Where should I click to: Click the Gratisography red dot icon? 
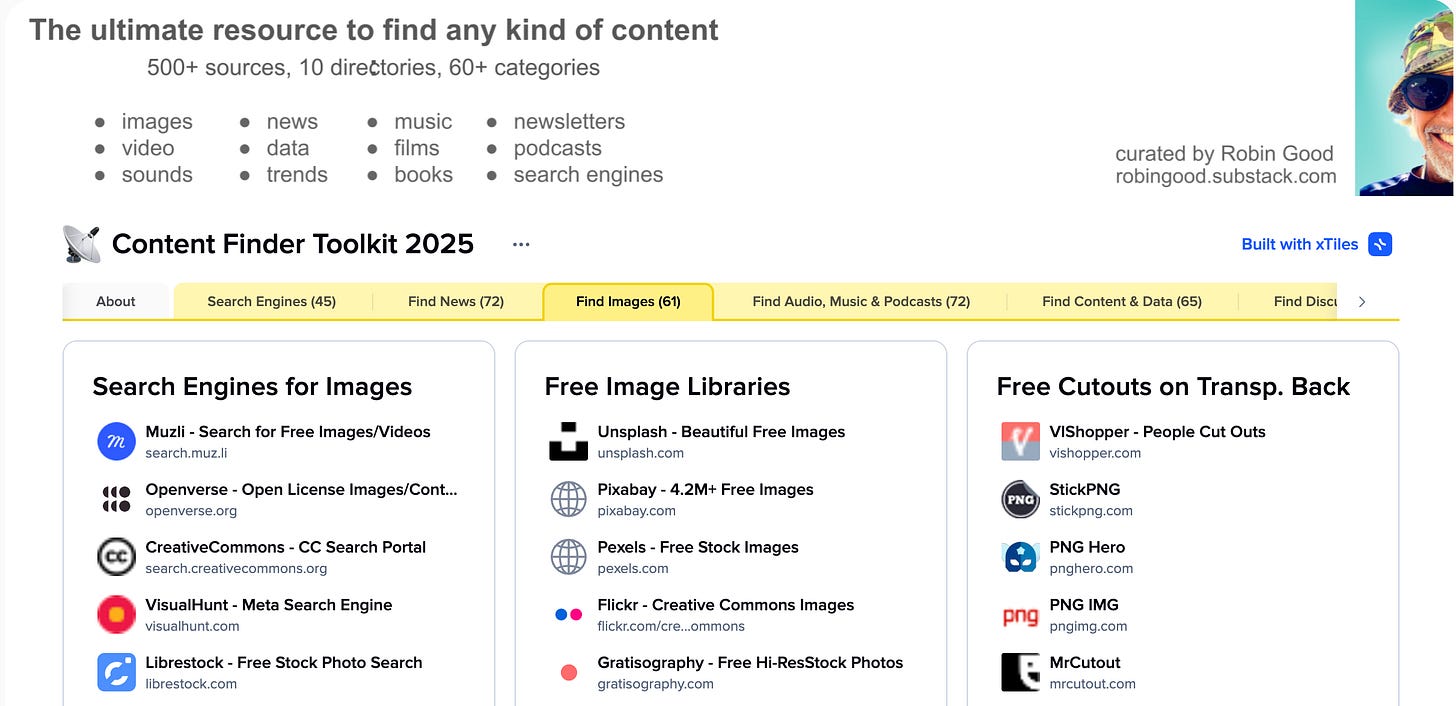[569, 672]
